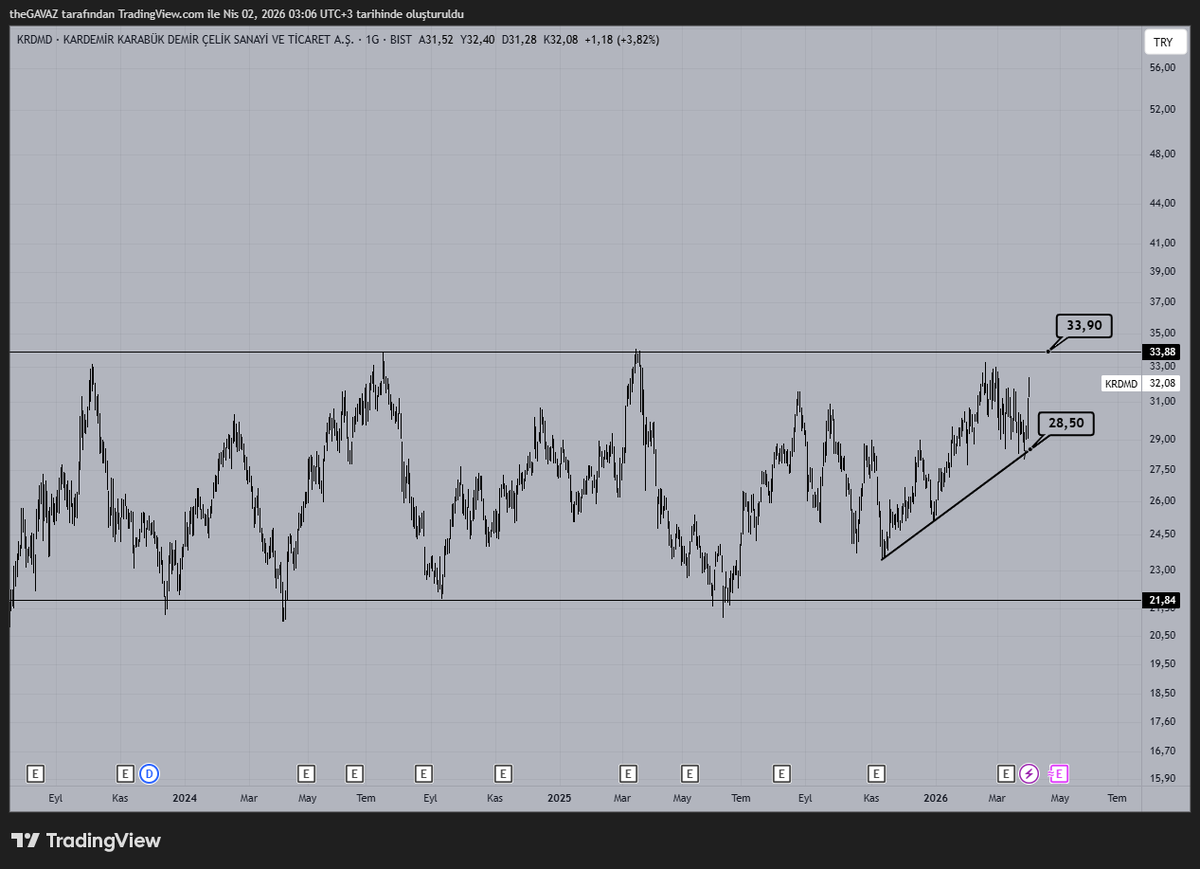This screenshot has height=869, width=1200.
Task: Click the 52,00 price axis label
Action: (1162, 108)
